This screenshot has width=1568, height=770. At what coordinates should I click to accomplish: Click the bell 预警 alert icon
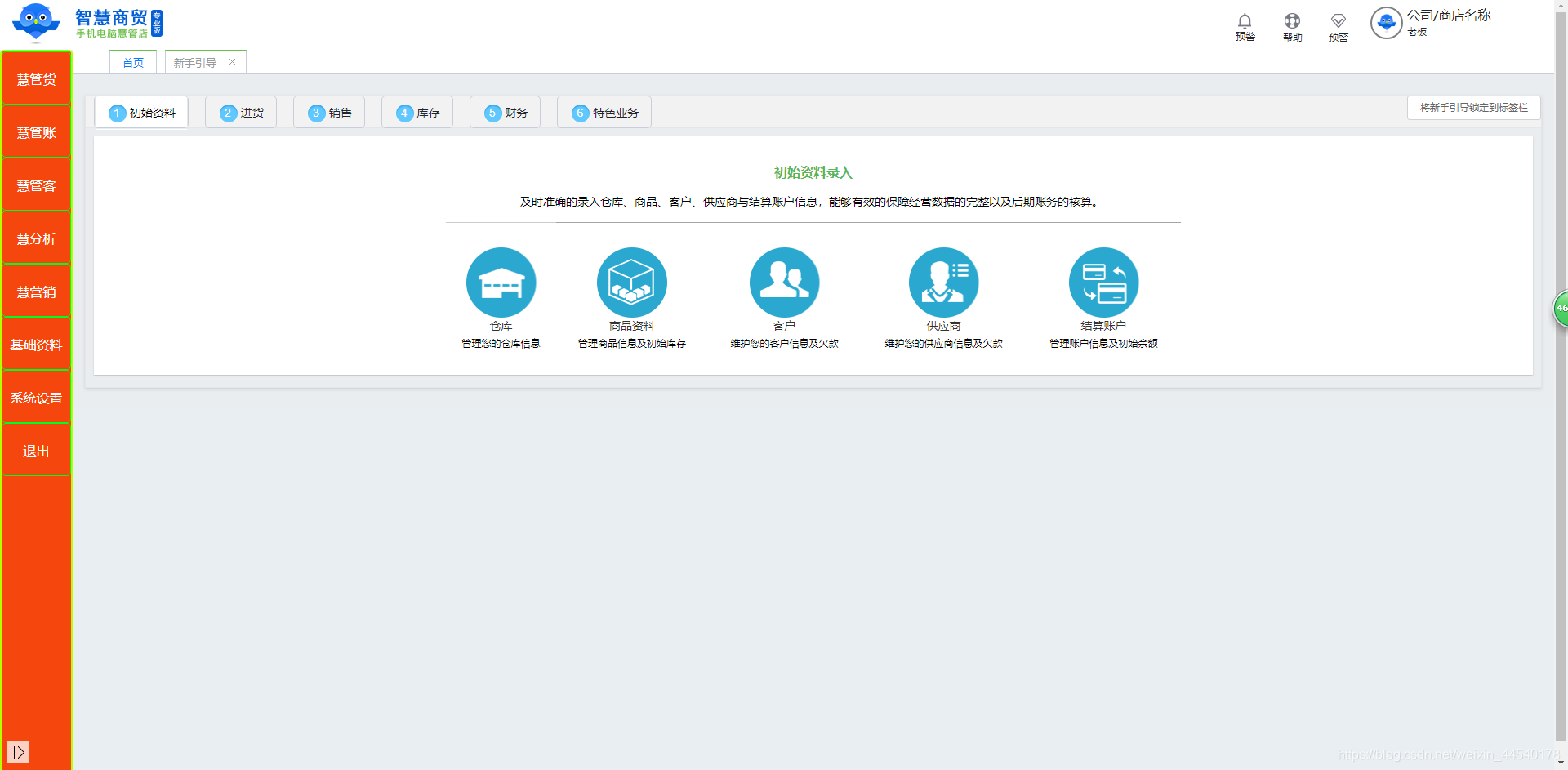[x=1245, y=21]
